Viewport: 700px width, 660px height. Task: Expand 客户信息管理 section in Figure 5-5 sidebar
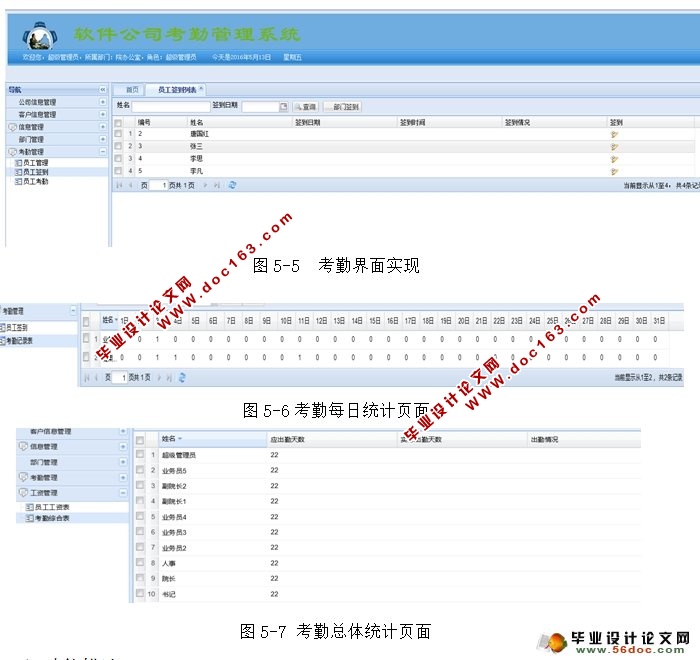pyautogui.click(x=103, y=114)
